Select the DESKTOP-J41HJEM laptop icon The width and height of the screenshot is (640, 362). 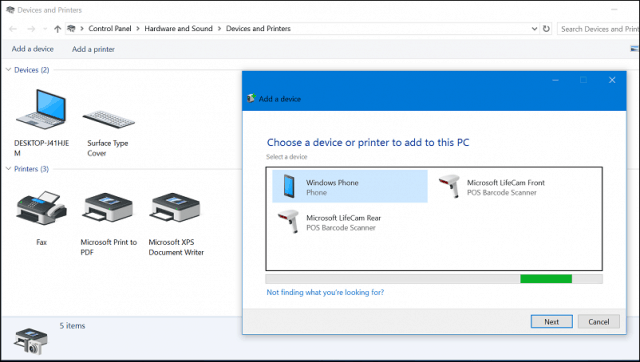41,109
